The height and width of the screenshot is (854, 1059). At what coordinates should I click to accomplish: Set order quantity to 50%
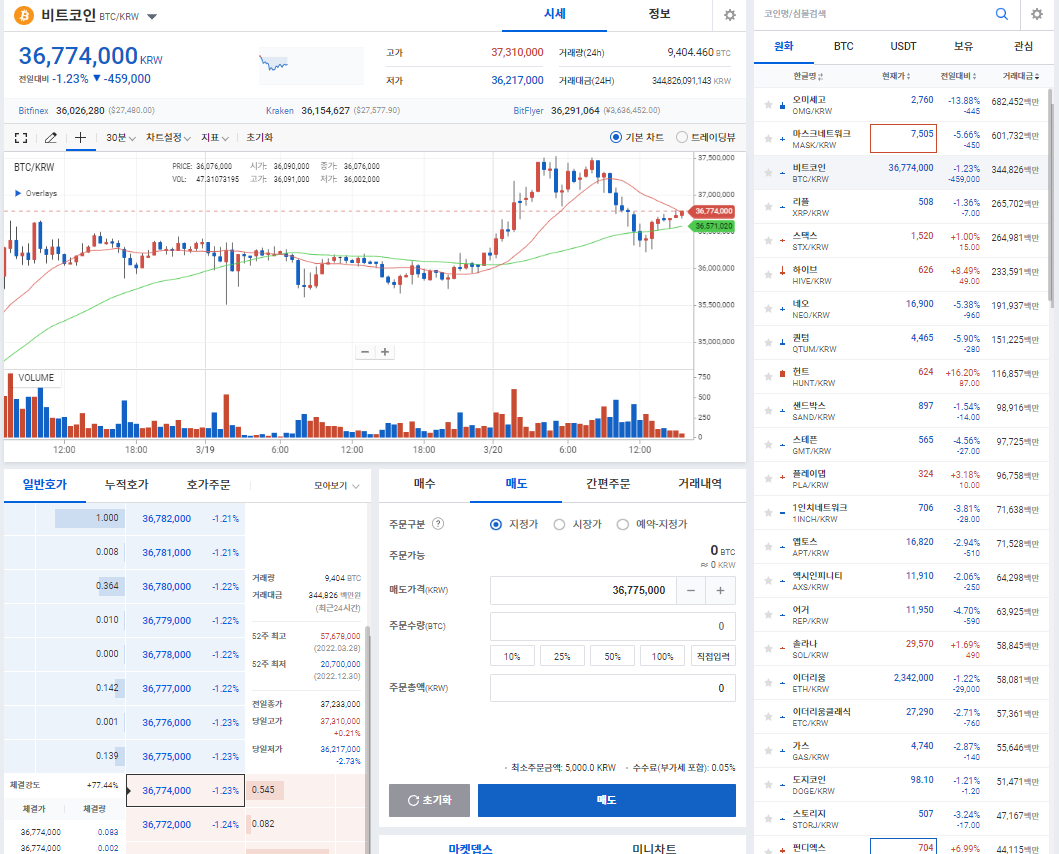613,656
